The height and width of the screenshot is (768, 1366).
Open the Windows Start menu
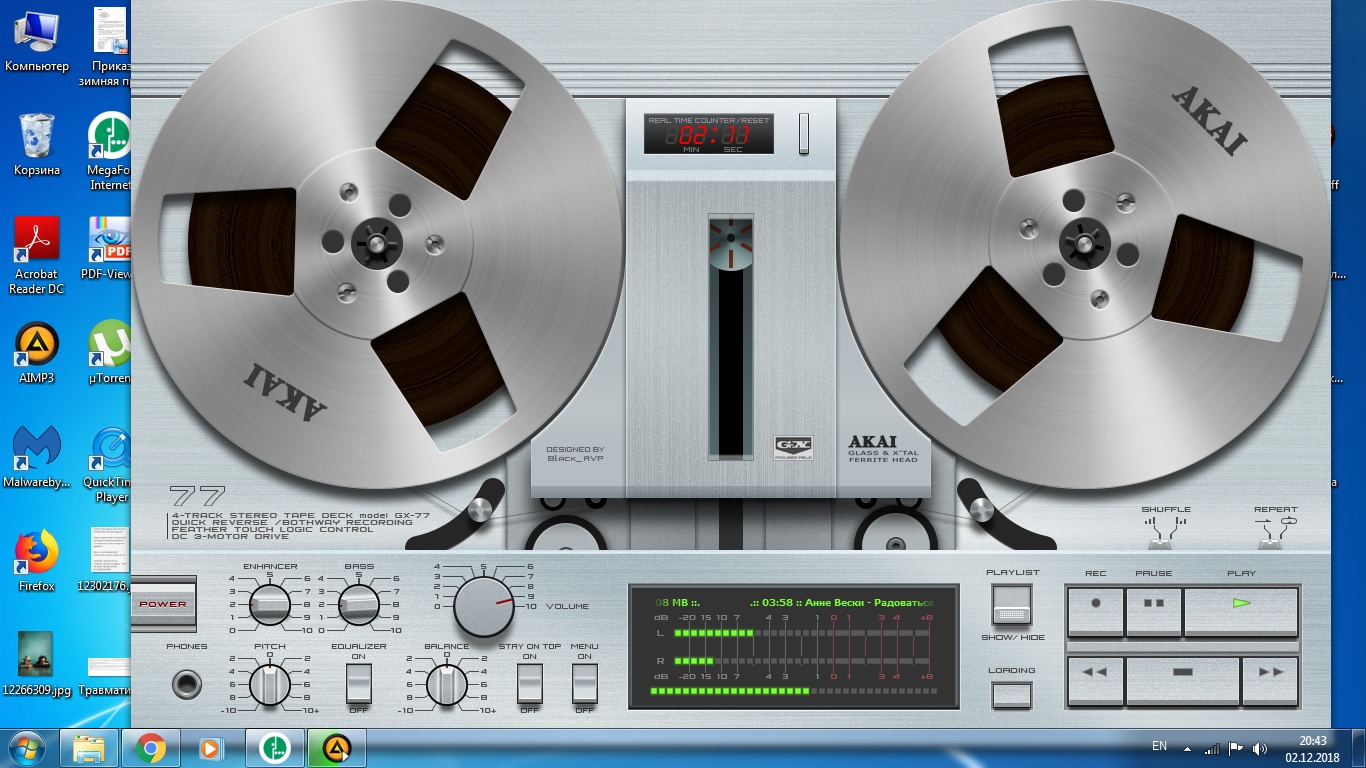pos(27,748)
